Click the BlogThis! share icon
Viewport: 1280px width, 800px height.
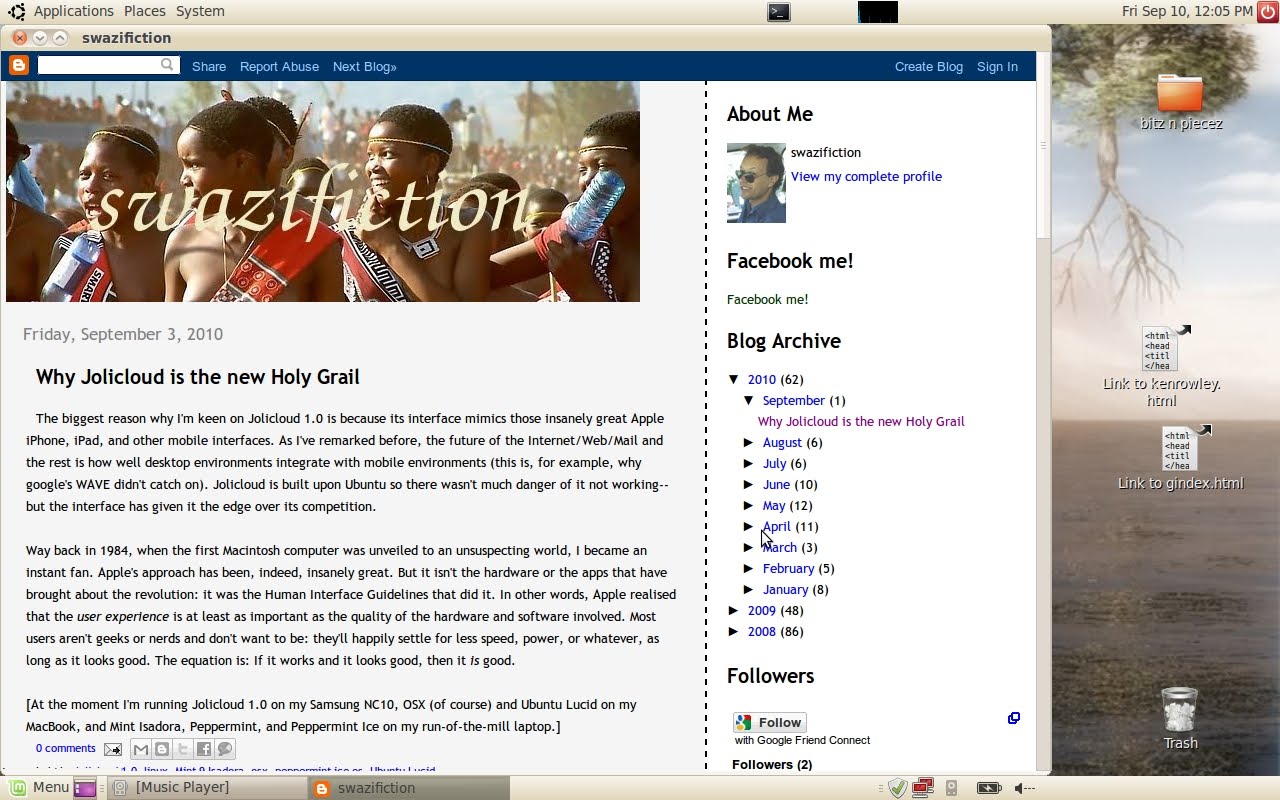162,749
